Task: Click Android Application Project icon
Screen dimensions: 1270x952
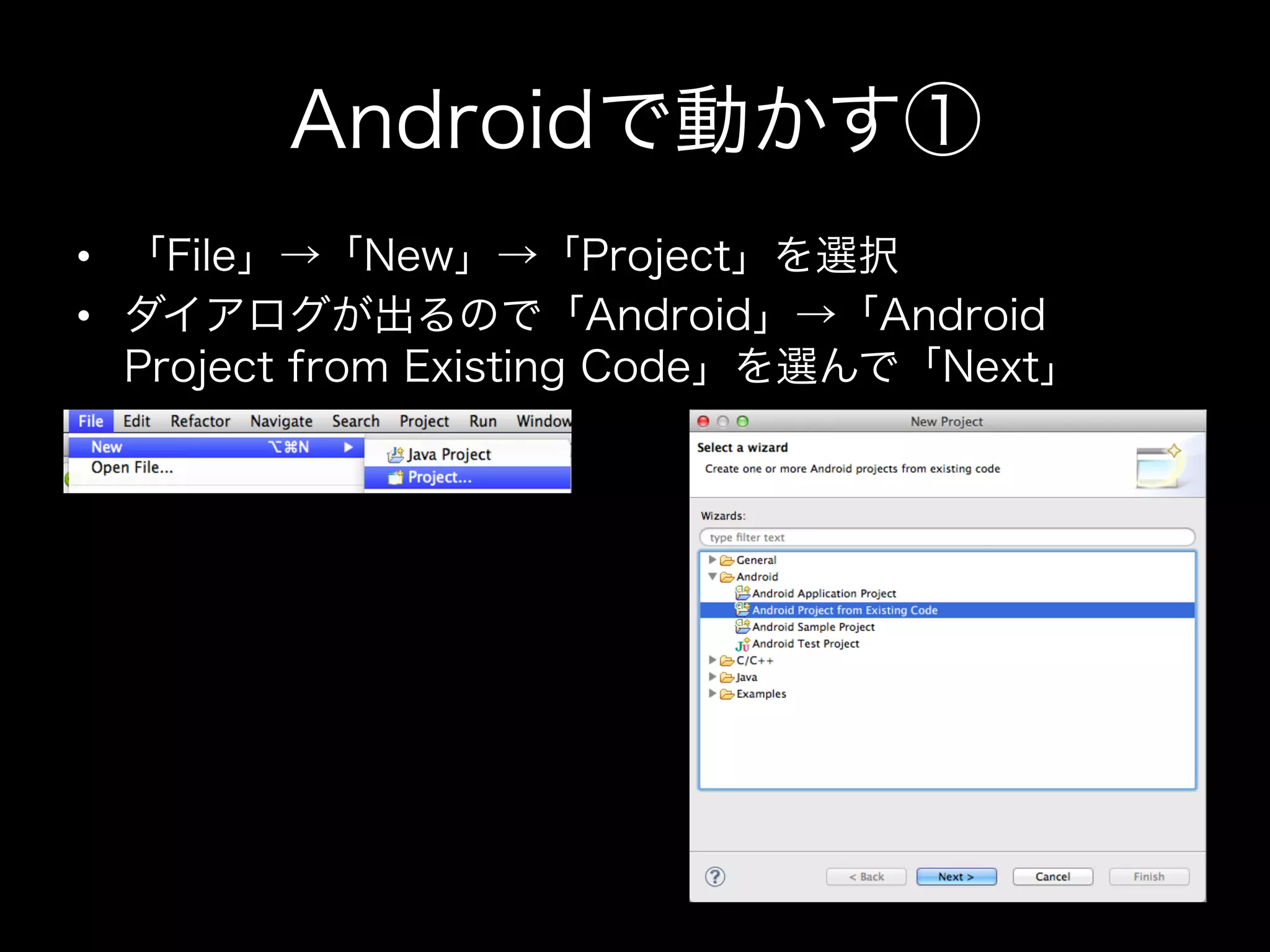Action: click(x=742, y=593)
